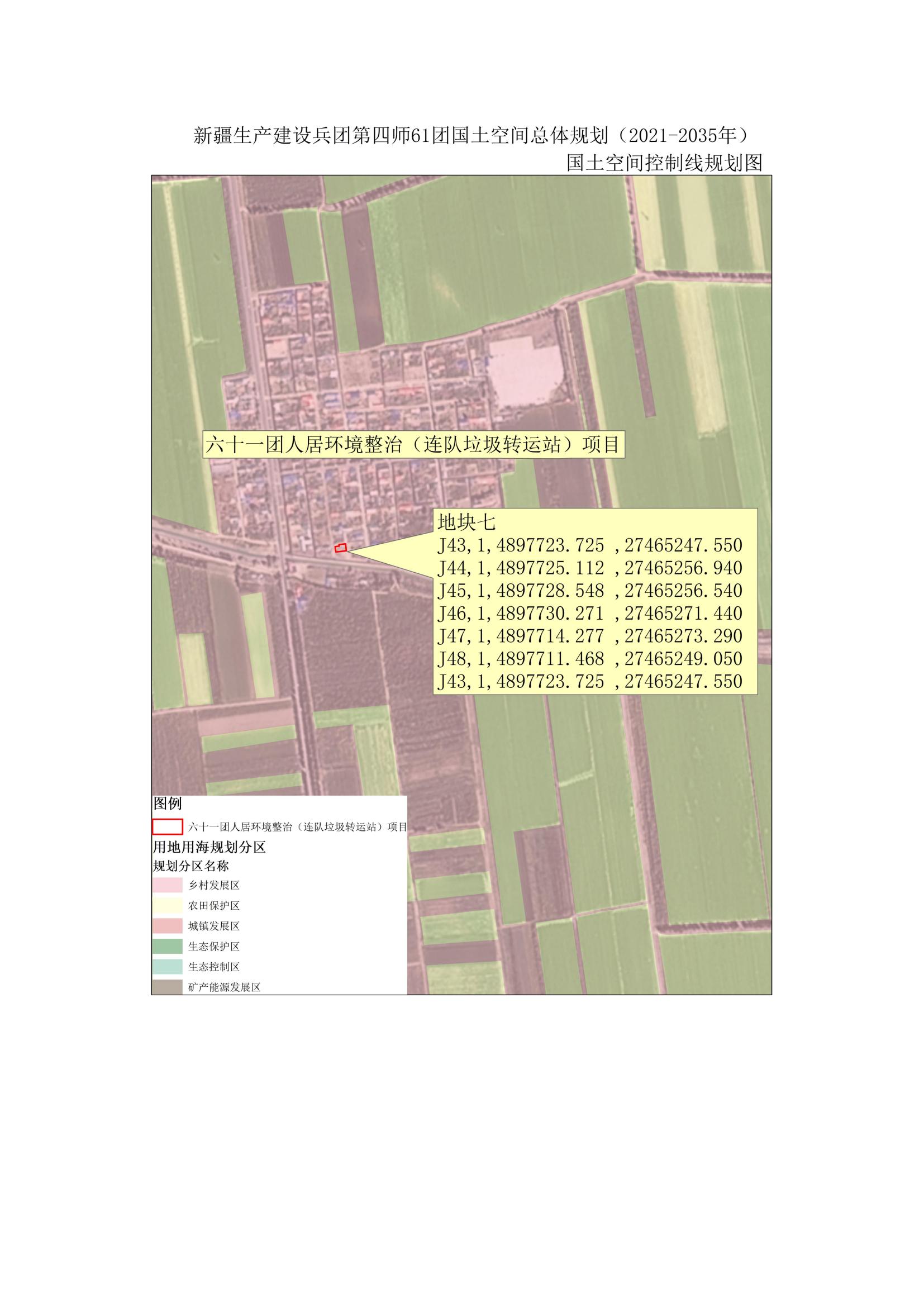Click the red parcel outline on the map

[x=340, y=548]
